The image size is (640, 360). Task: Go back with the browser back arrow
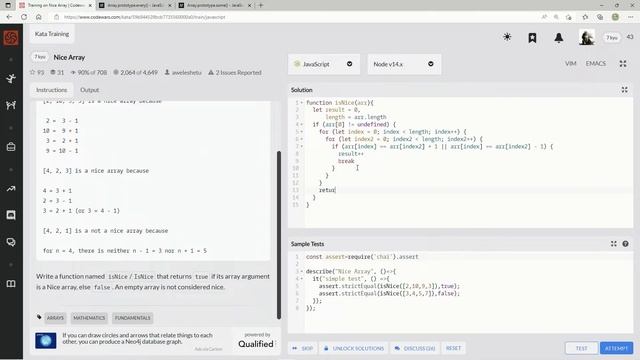pyautogui.click(x=9, y=17)
